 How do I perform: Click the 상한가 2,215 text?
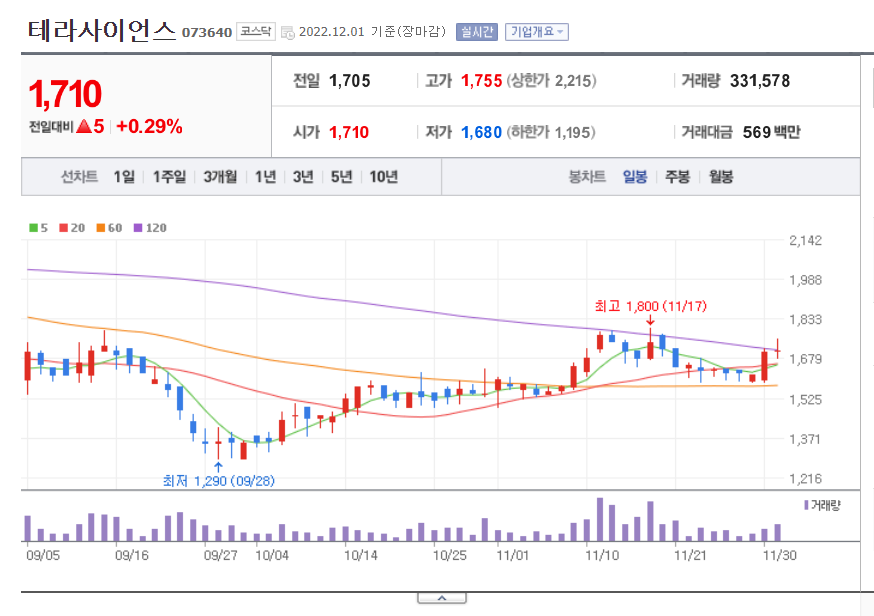pyautogui.click(x=551, y=81)
